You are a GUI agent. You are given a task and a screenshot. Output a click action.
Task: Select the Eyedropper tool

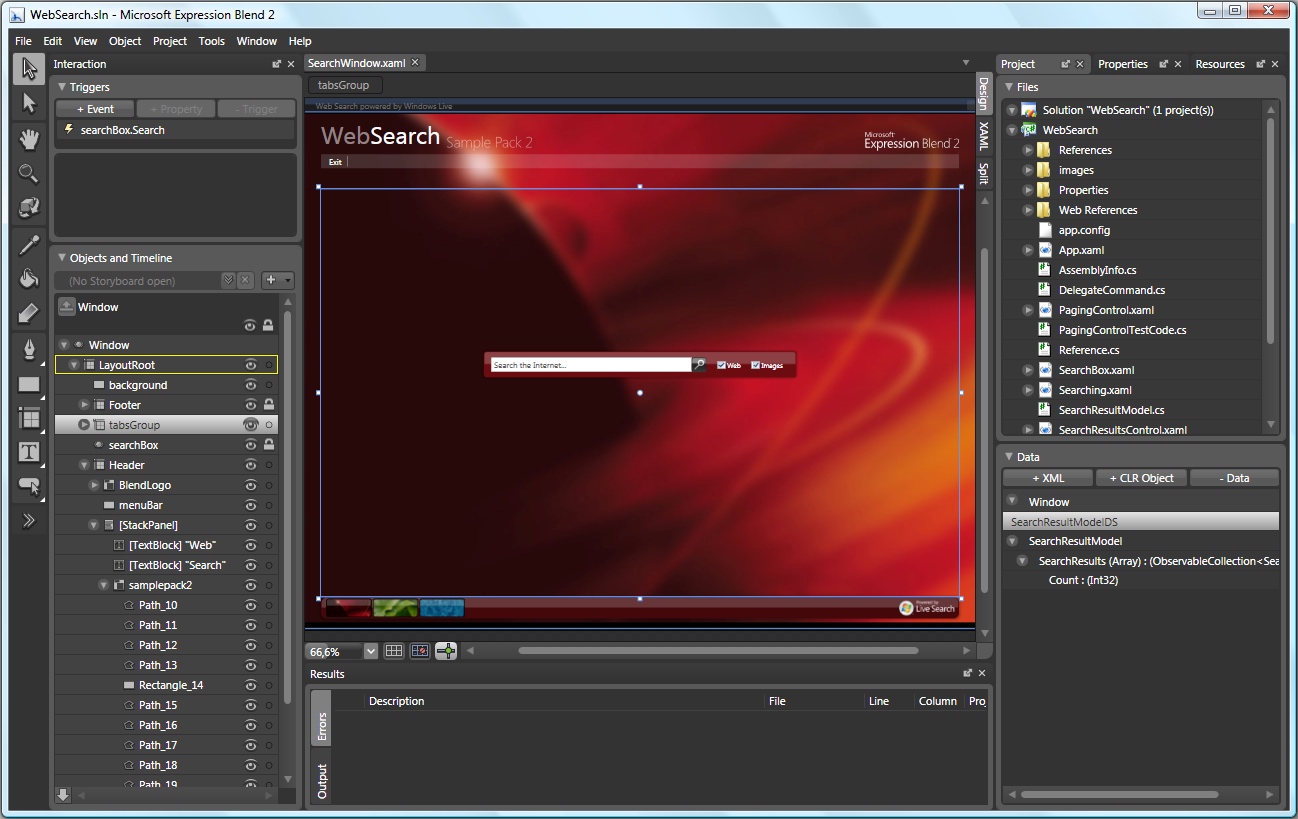click(x=29, y=245)
